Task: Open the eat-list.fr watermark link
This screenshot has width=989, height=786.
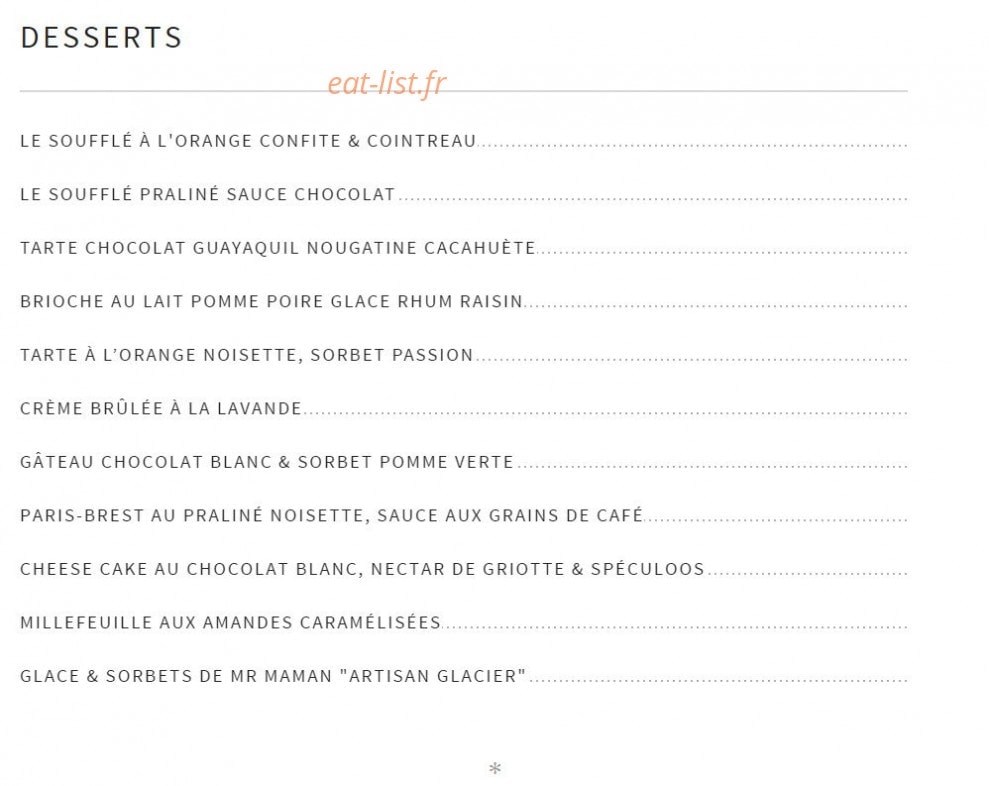Action: [x=387, y=83]
